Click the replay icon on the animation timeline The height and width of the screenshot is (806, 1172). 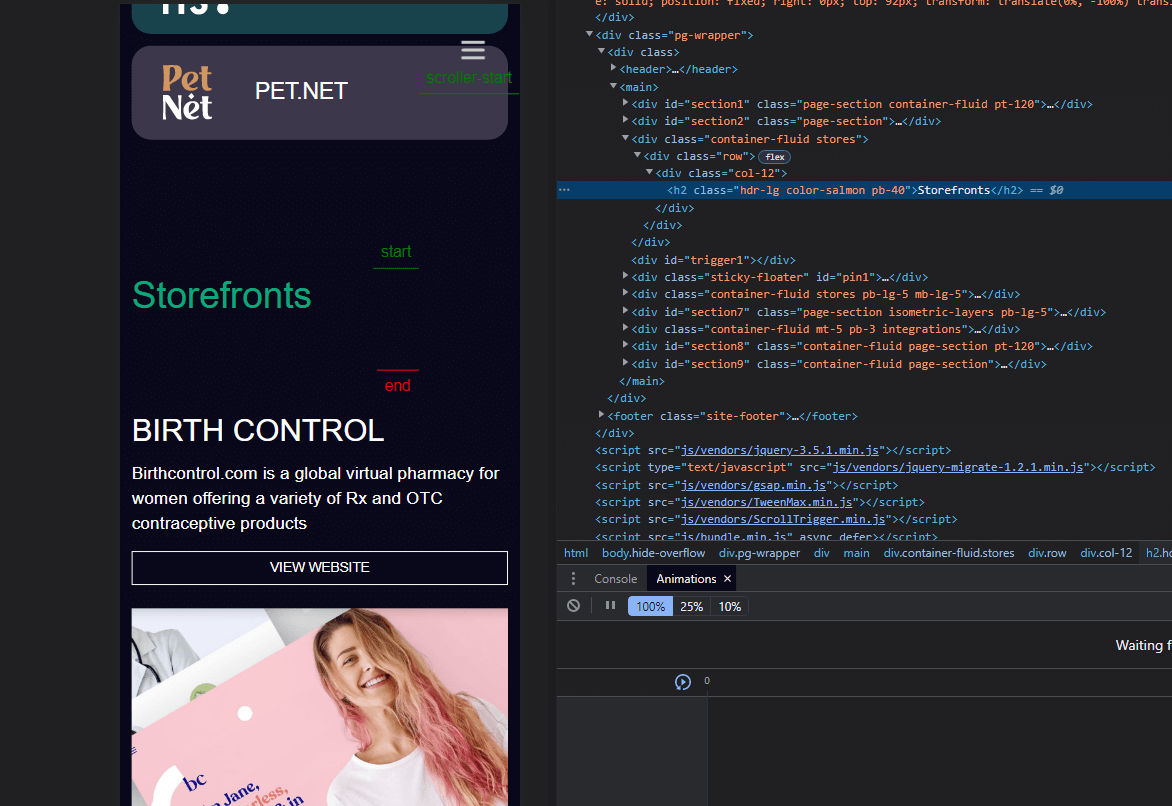(682, 681)
